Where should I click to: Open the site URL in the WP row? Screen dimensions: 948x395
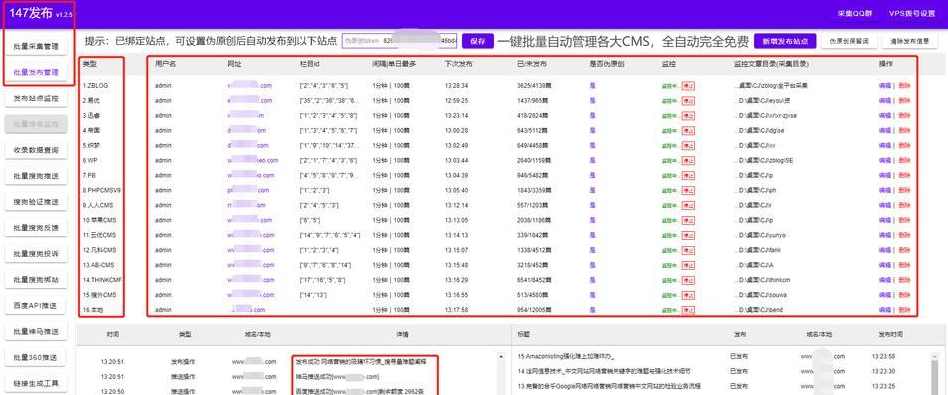coord(253,160)
